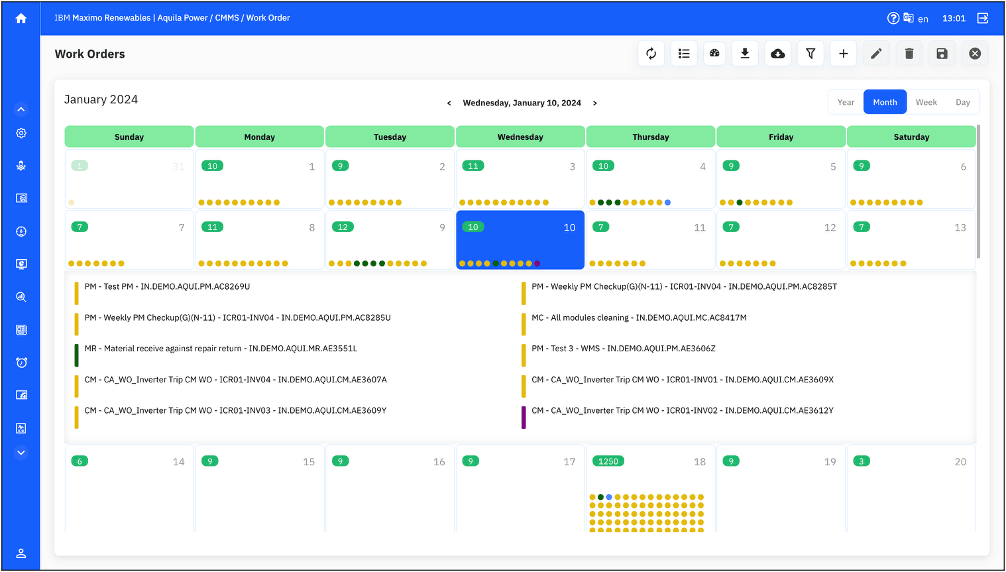This screenshot has height=572, width=1006.
Task: Open the filter funnel icon
Action: (810, 54)
